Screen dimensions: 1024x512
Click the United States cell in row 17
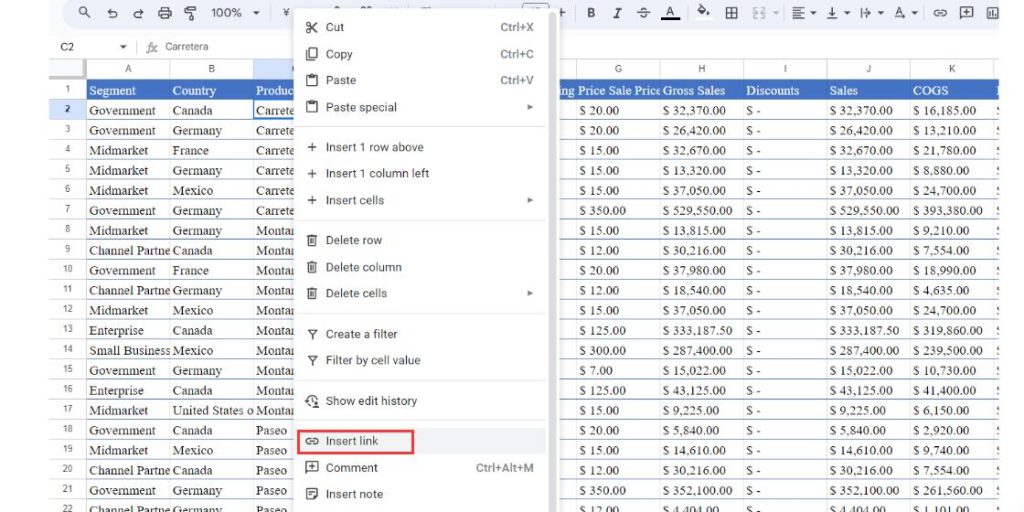212,410
